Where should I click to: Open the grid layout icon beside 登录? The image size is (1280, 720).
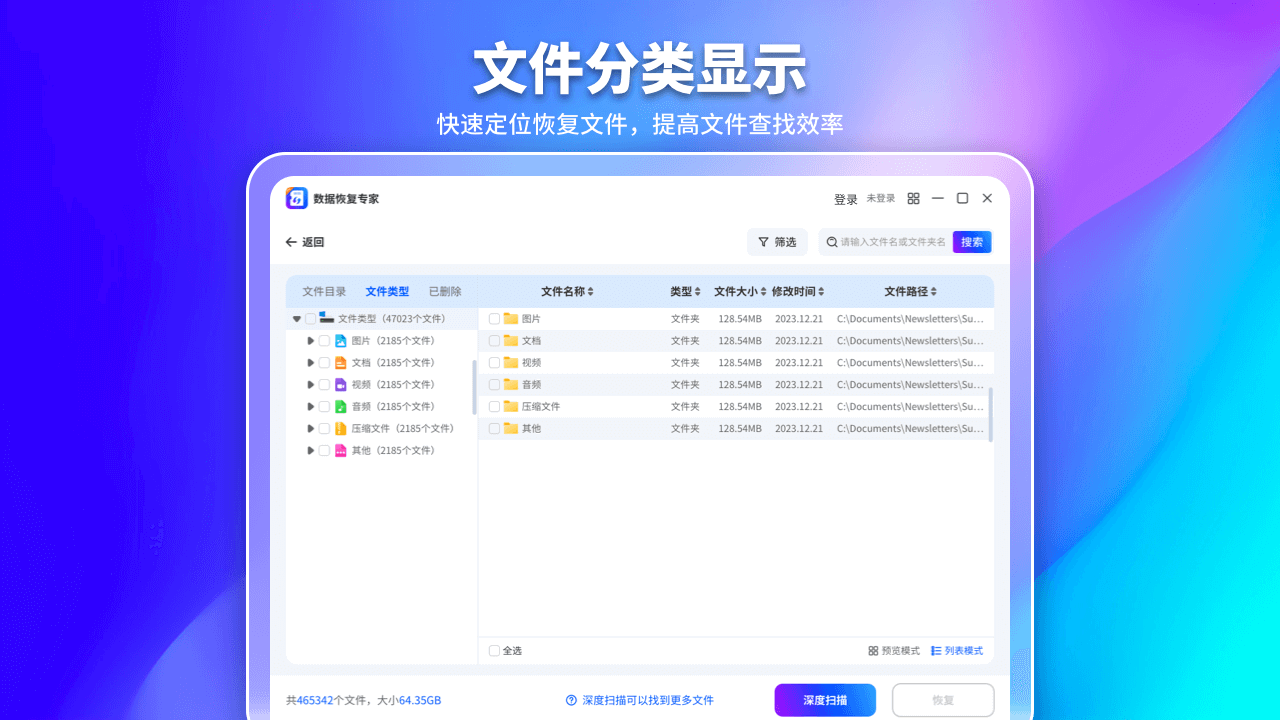pyautogui.click(x=913, y=198)
